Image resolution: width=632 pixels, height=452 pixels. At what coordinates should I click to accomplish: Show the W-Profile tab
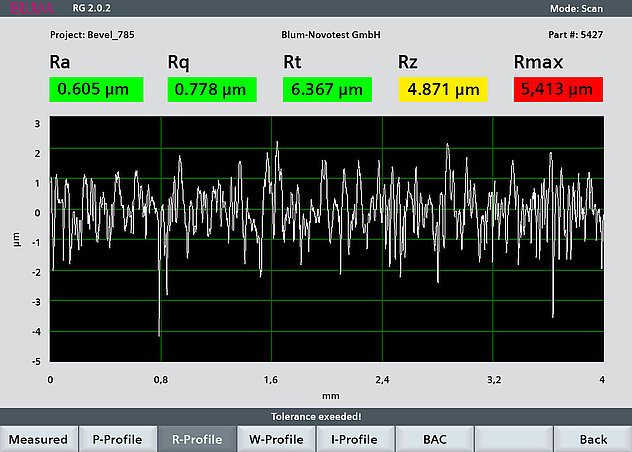coord(275,439)
